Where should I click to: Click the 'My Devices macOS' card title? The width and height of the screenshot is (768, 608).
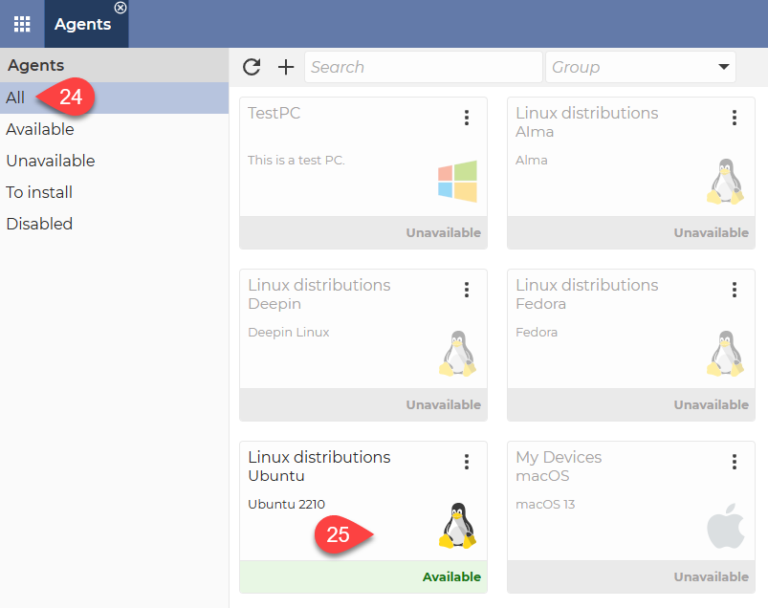[558, 466]
